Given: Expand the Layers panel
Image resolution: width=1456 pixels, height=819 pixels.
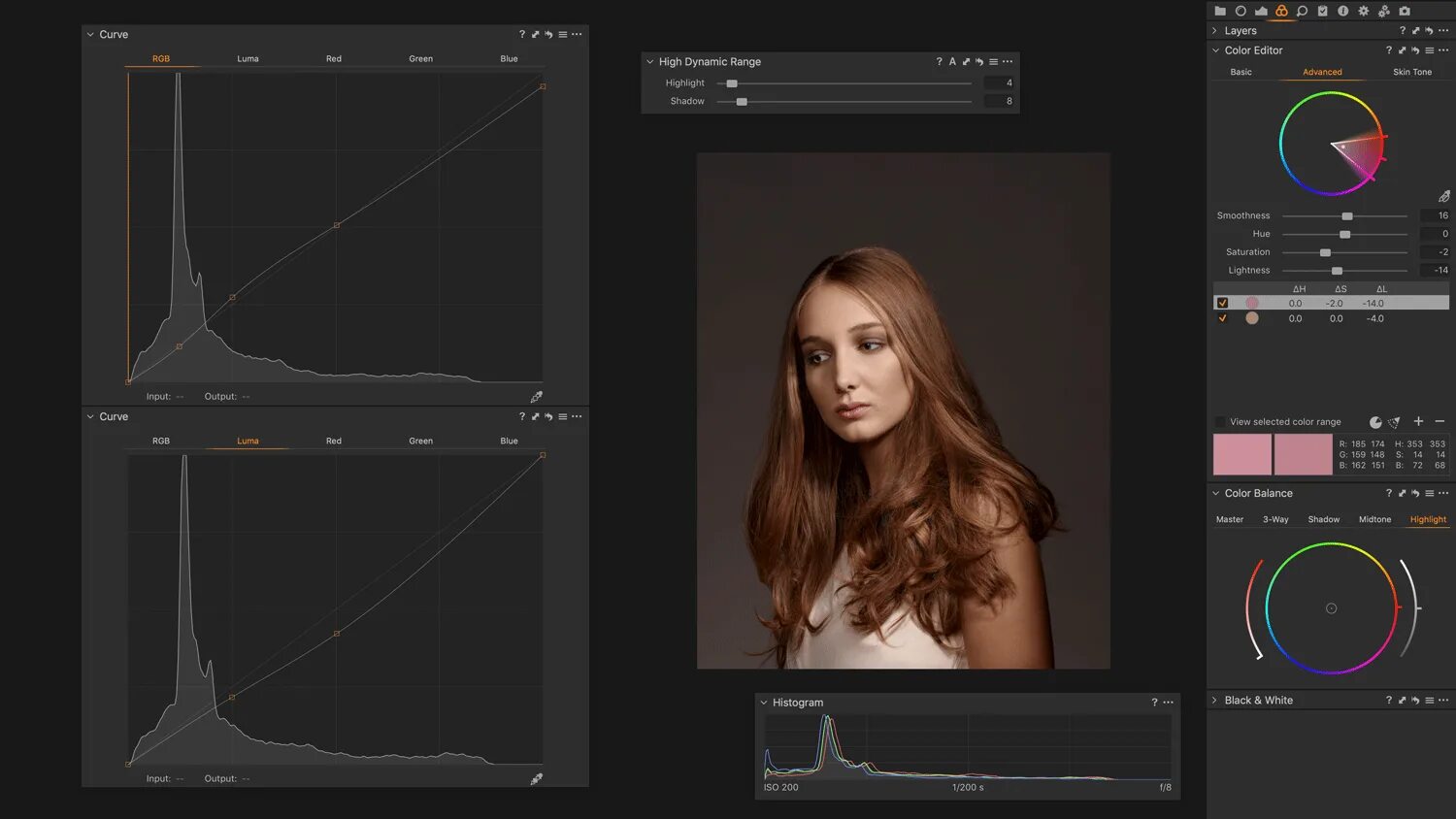Looking at the screenshot, I should click(1215, 30).
